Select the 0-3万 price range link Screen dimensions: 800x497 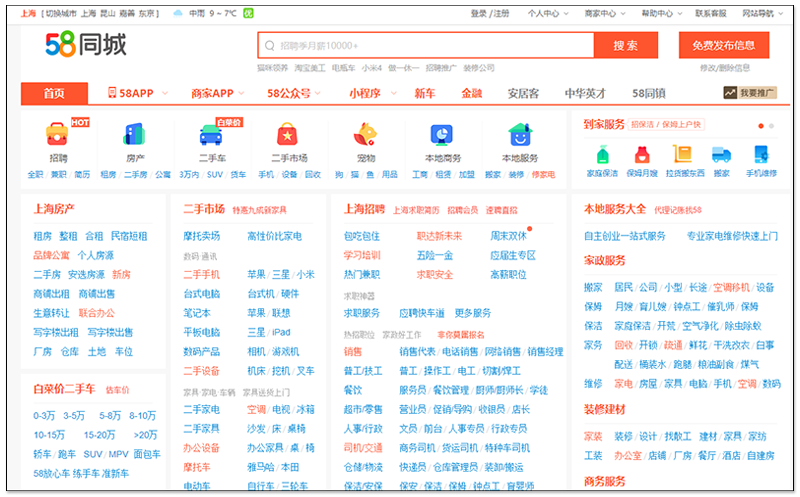44,415
